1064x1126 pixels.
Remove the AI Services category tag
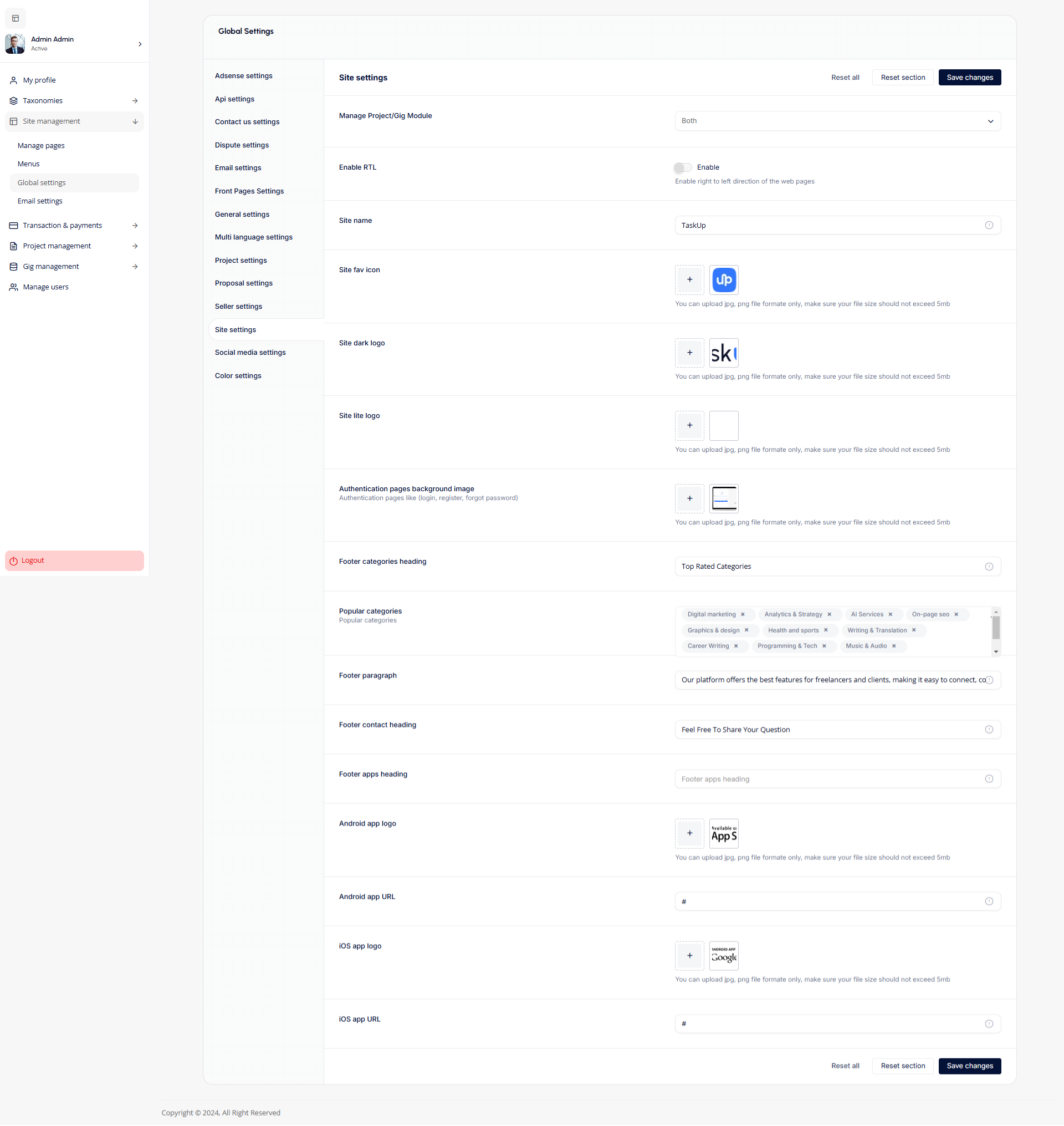(x=890, y=614)
